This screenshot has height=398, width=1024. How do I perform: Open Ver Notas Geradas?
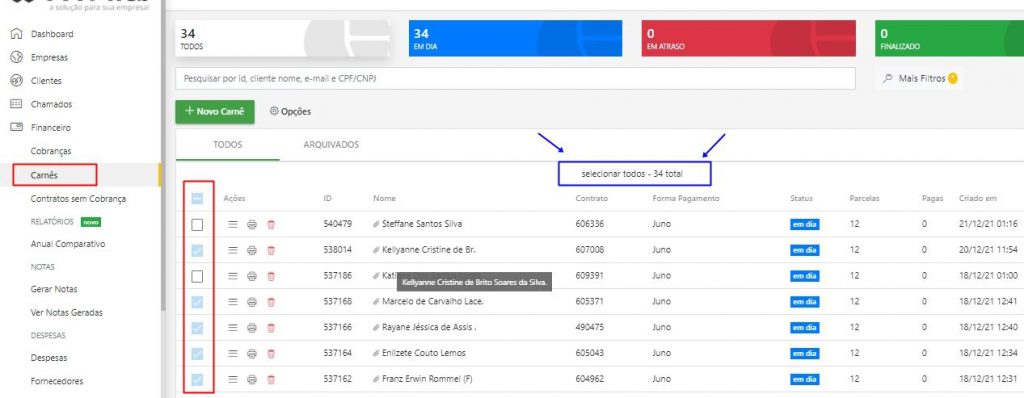[x=67, y=312]
